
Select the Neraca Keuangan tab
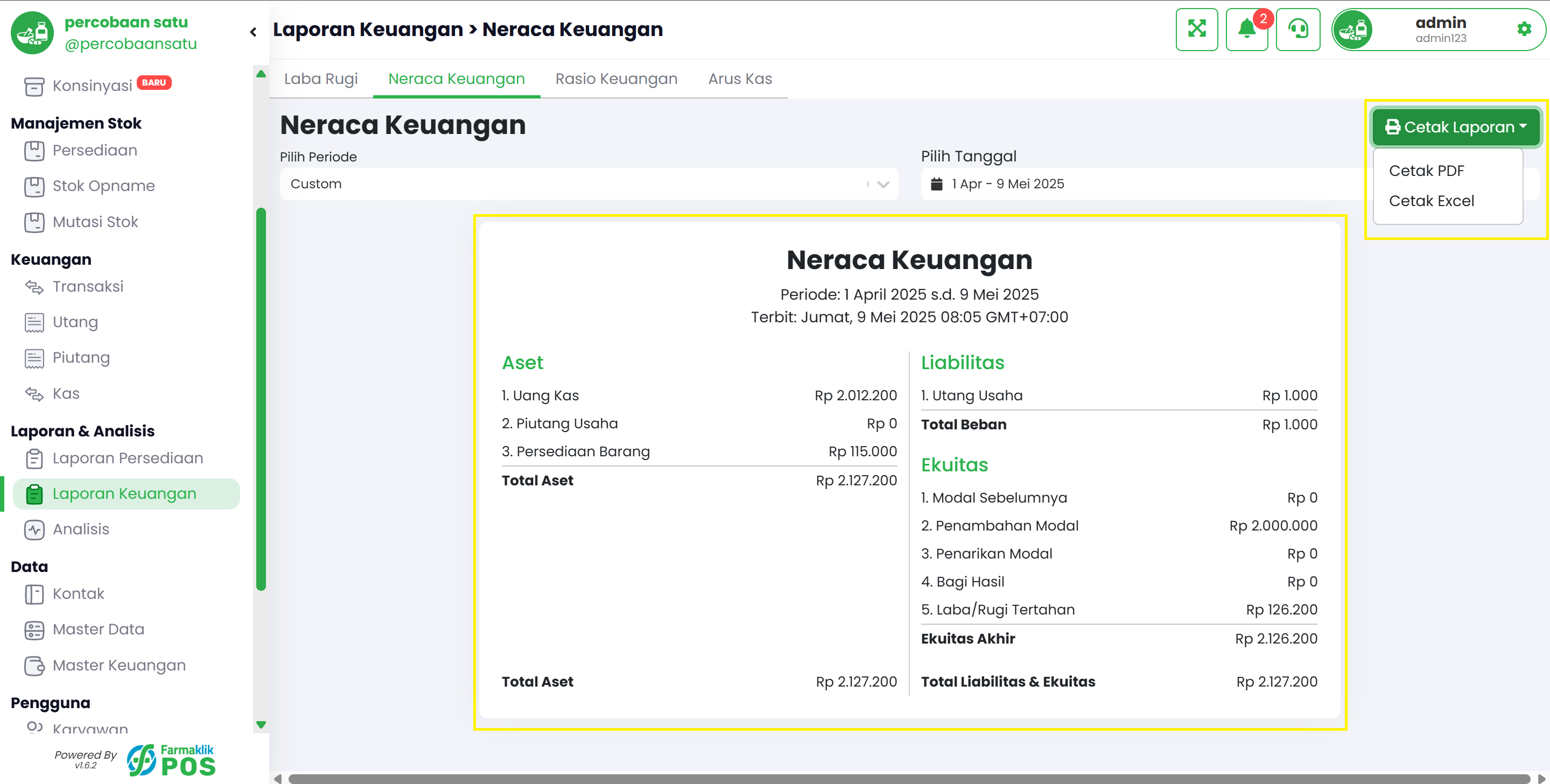[x=456, y=79]
